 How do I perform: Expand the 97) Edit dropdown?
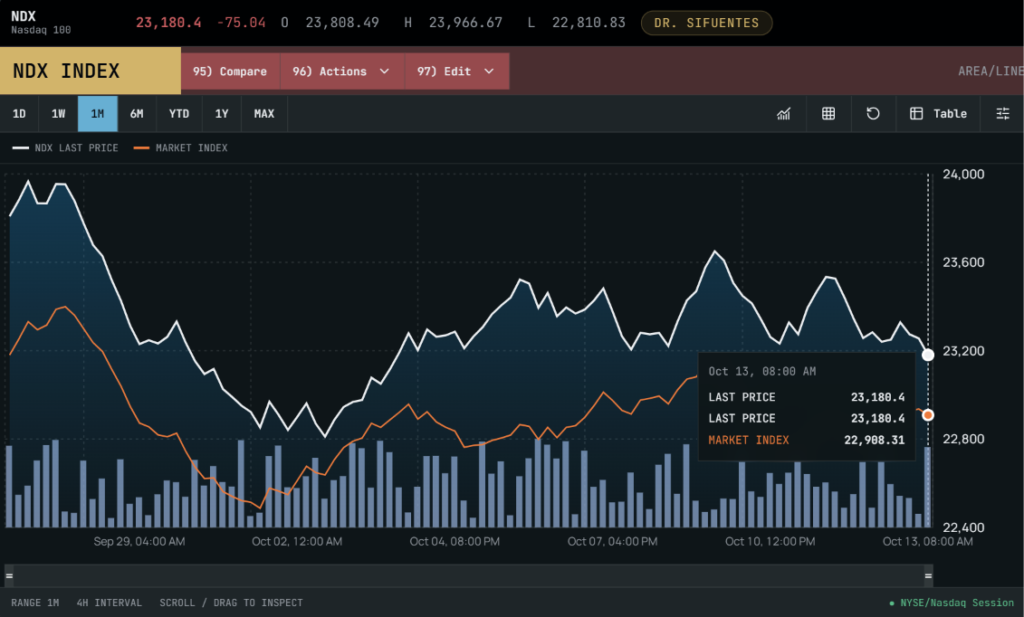point(456,71)
